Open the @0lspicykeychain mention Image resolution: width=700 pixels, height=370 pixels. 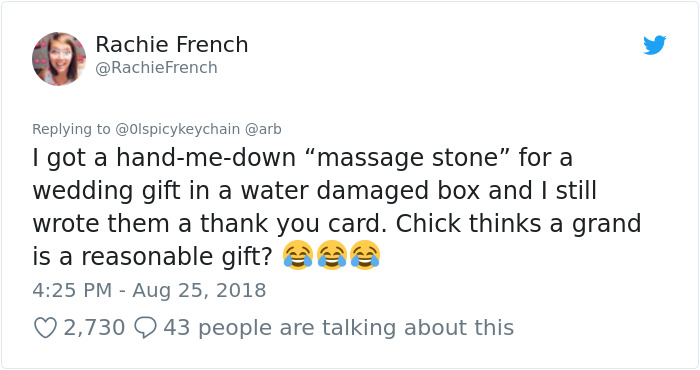(x=178, y=129)
